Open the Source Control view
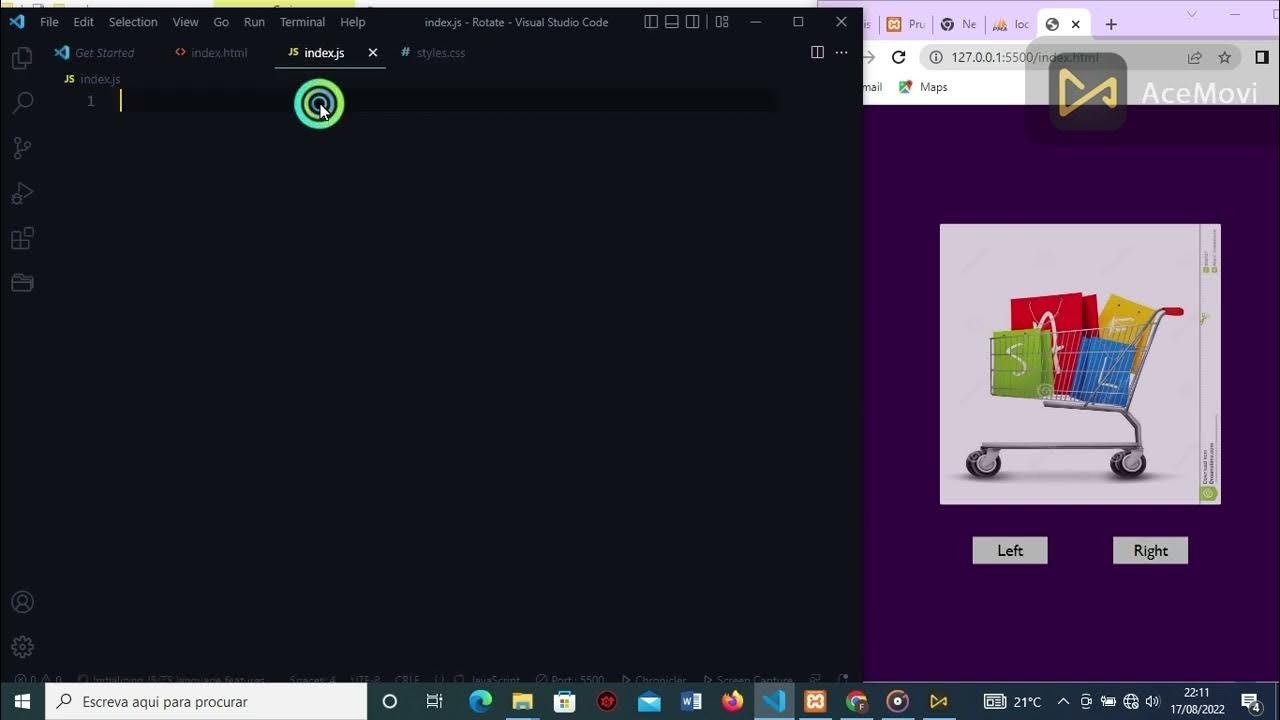 click(22, 148)
